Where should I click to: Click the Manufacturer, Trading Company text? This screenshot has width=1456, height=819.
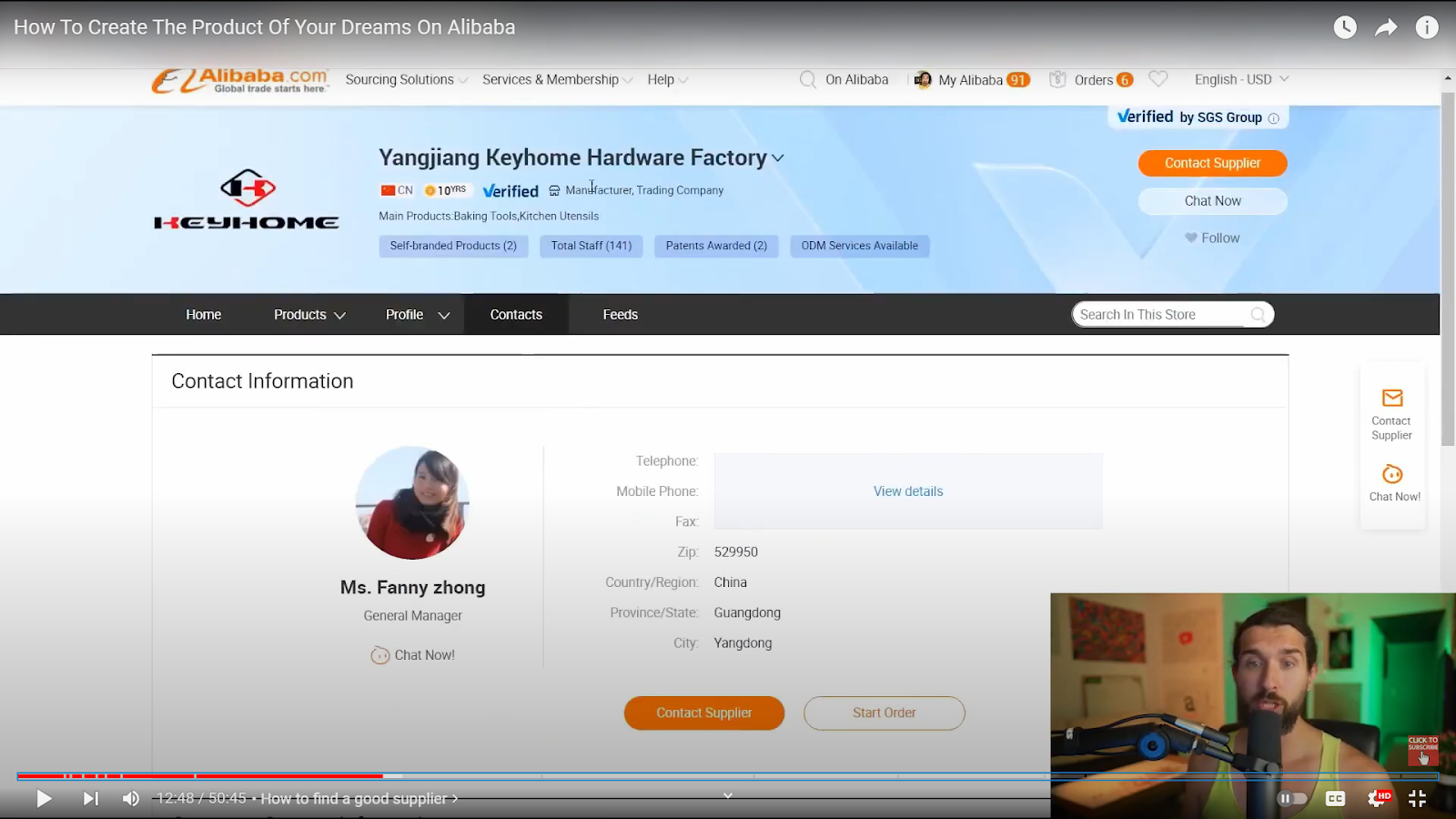[x=644, y=190]
